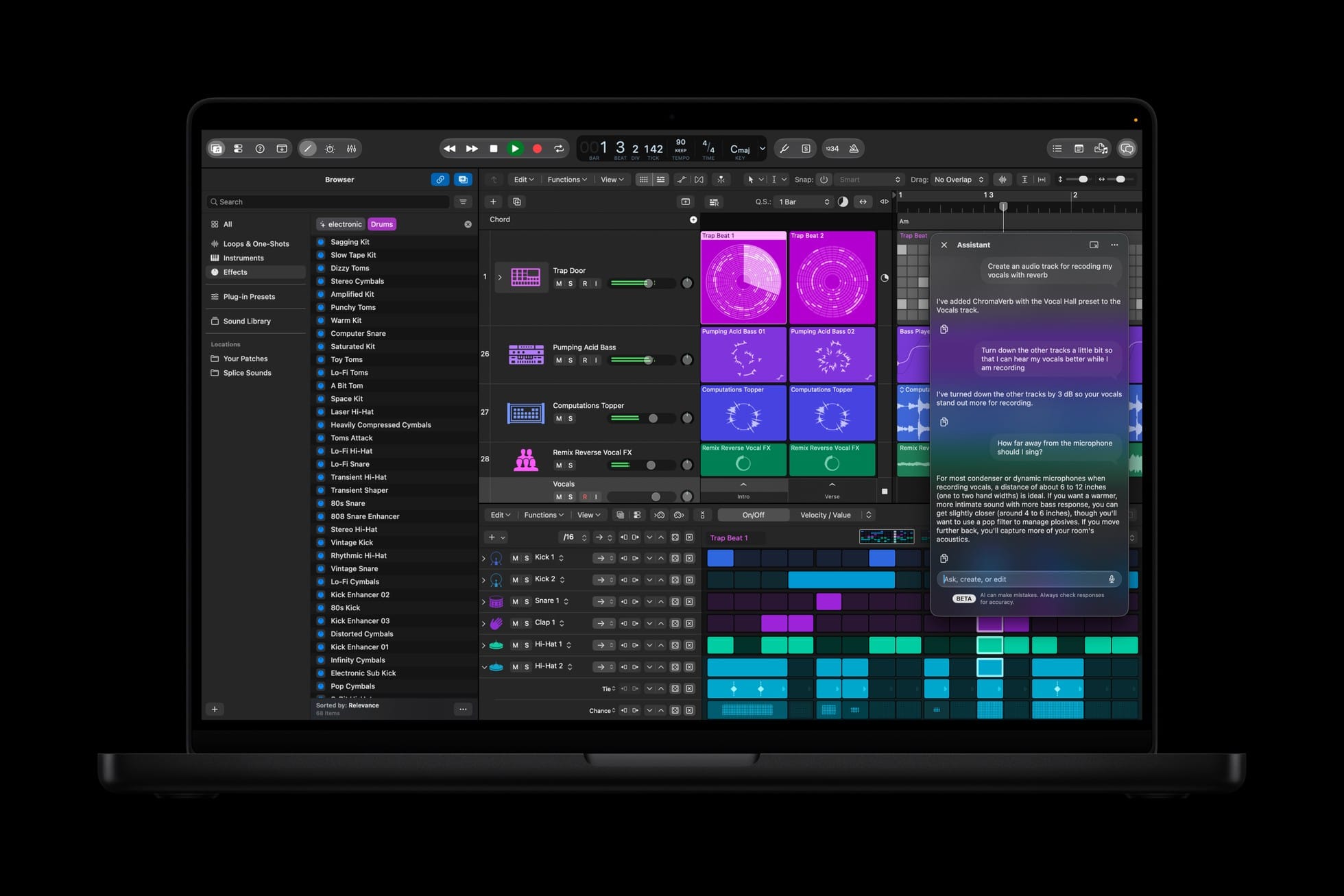Mute the Trap Door track

559,284
